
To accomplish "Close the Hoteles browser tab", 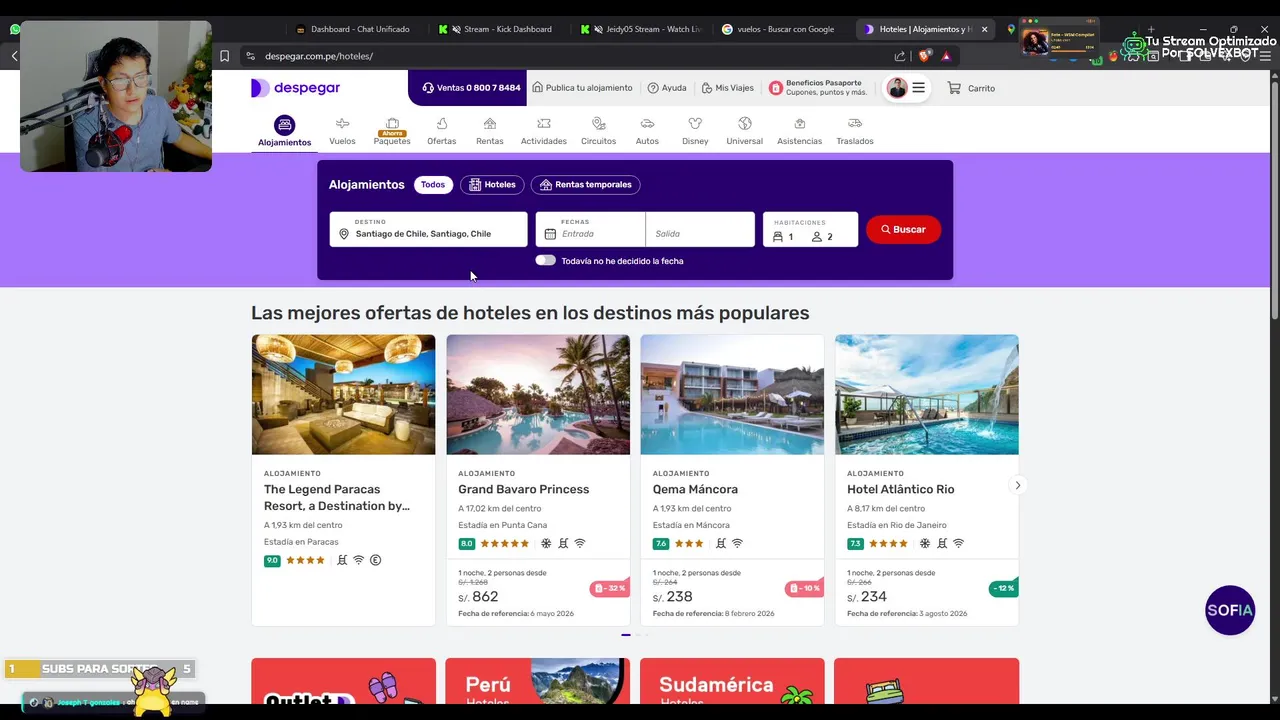I will [x=984, y=29].
